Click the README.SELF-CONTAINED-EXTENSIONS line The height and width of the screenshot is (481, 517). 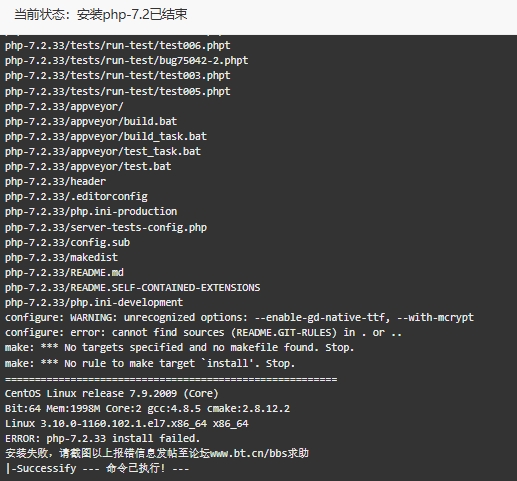[133, 287]
